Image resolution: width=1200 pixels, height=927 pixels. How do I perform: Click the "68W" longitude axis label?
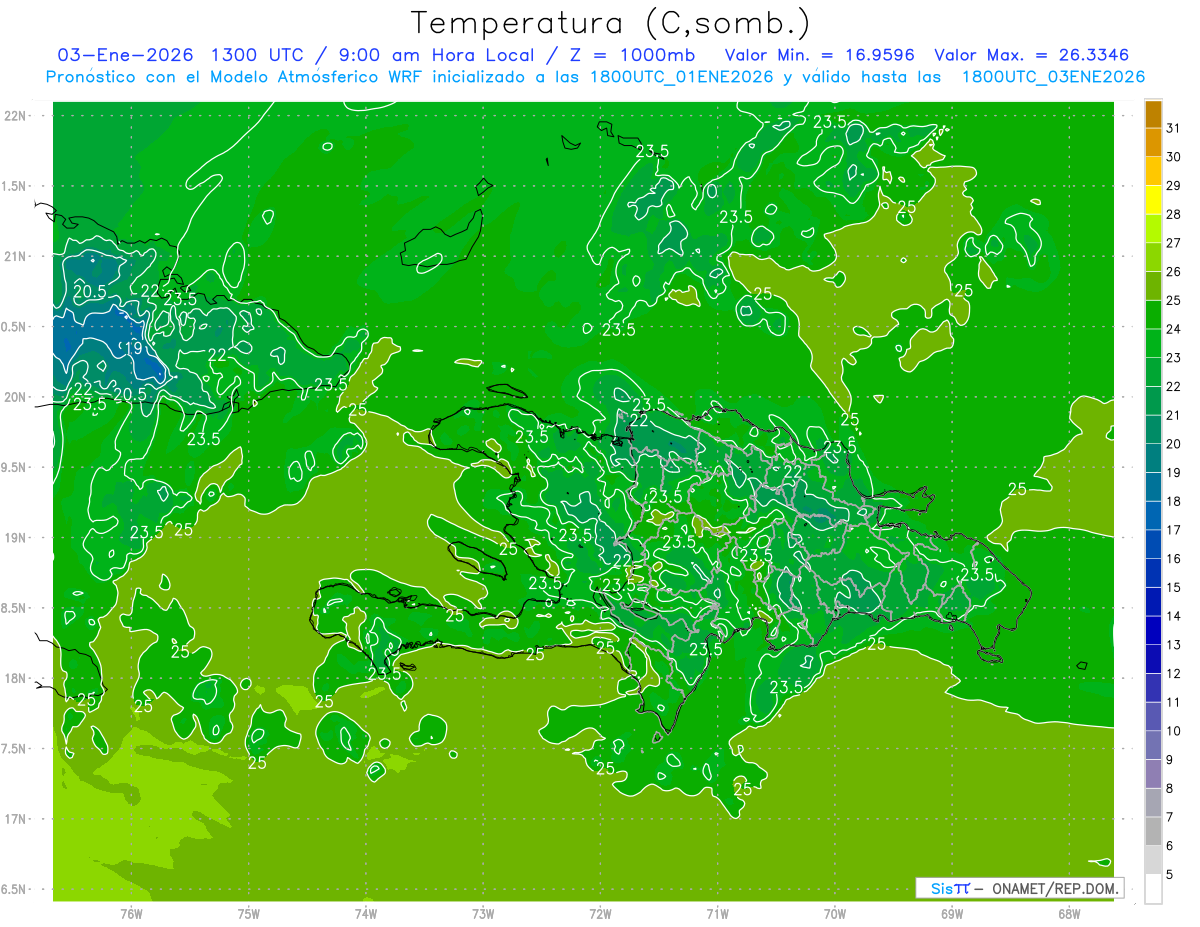click(1068, 914)
